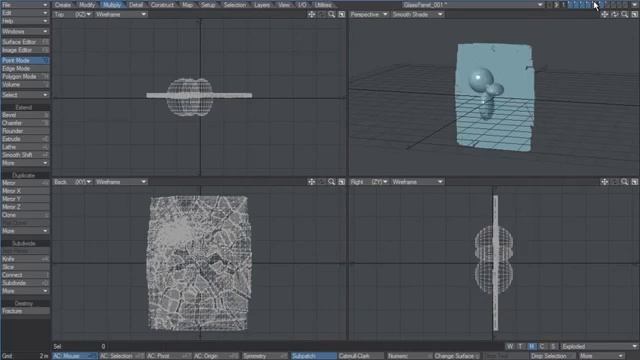Click the zoom magnifier icon of the Top viewport
Viewport: 640px width, 360px height.
[331, 14]
